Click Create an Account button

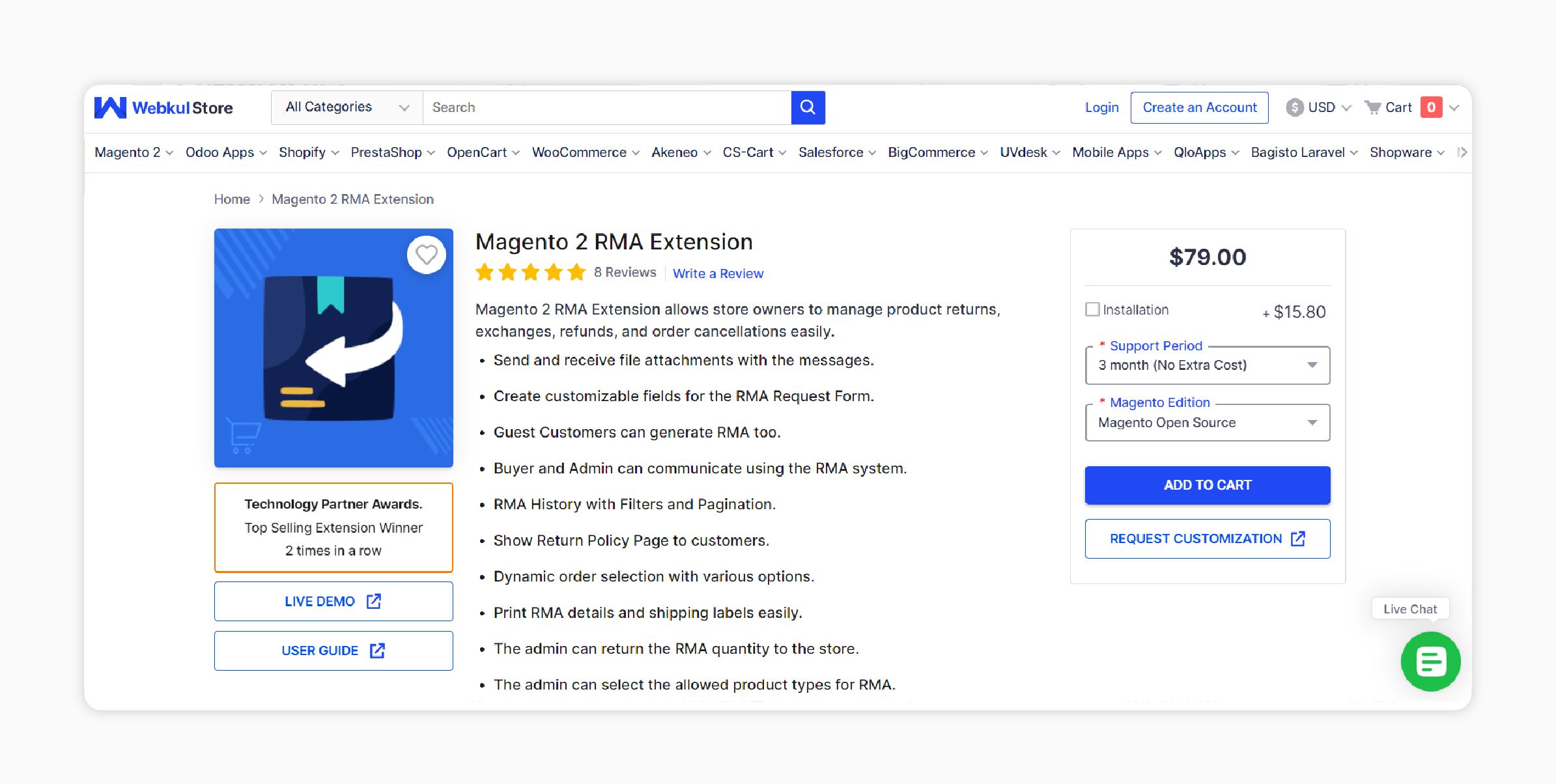click(x=1199, y=107)
